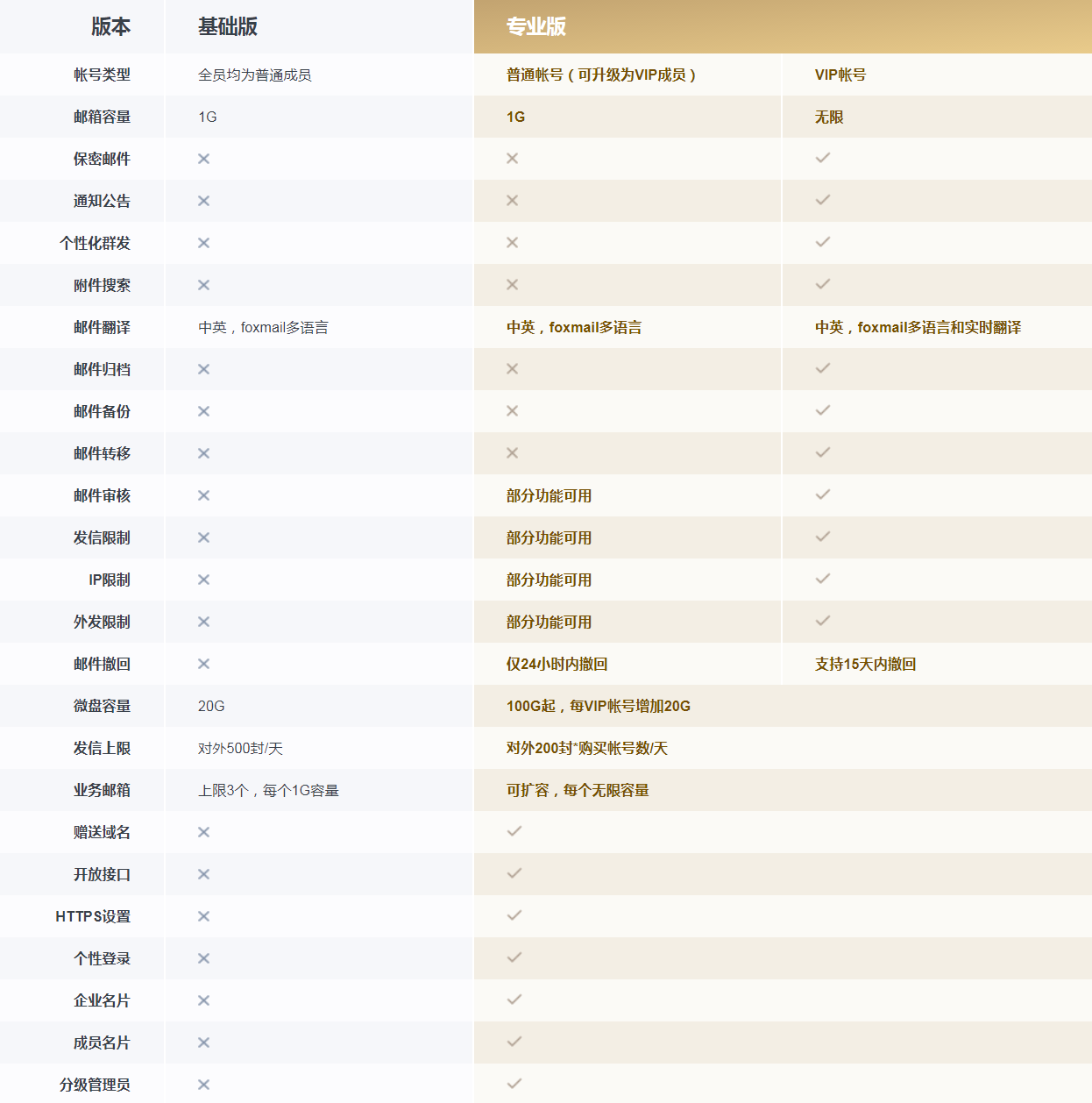Viewport: 1092px width, 1103px height.
Task: Click the checkmark in 邮件审核 row under VIP帐号
Action: 823,495
